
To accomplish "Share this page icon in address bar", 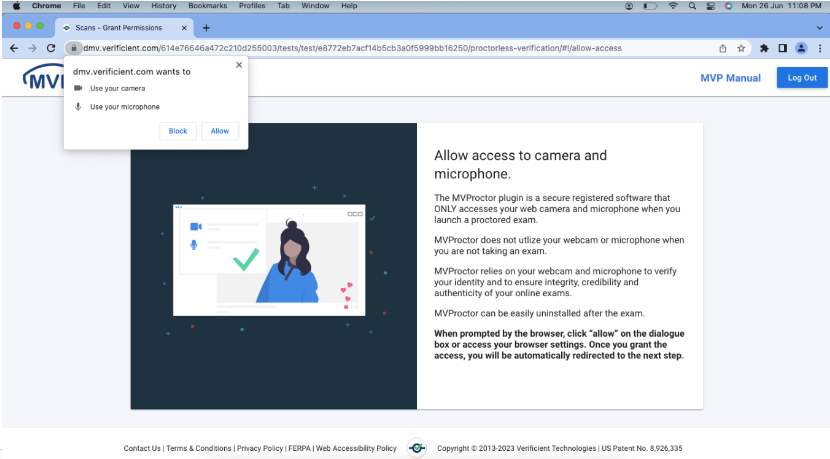I will tap(723, 48).
